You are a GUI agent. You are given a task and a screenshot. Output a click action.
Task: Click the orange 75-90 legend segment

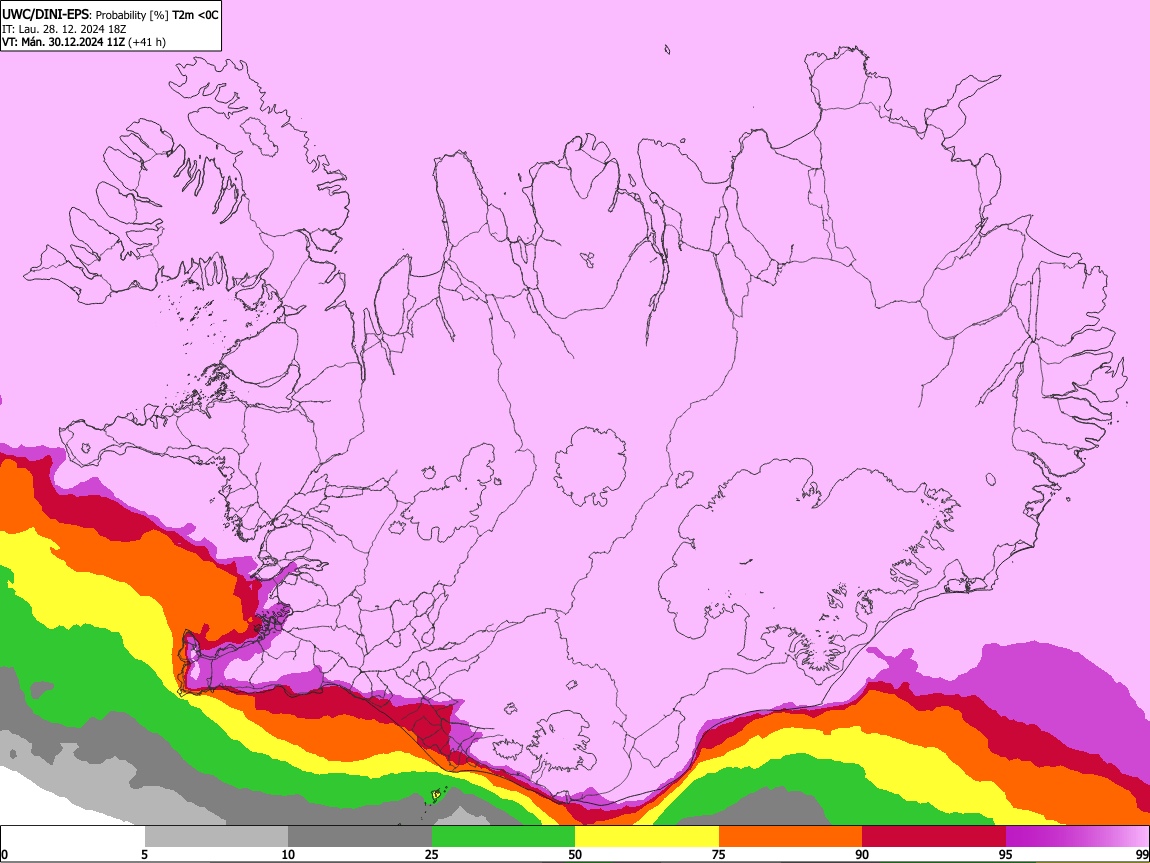pos(790,837)
